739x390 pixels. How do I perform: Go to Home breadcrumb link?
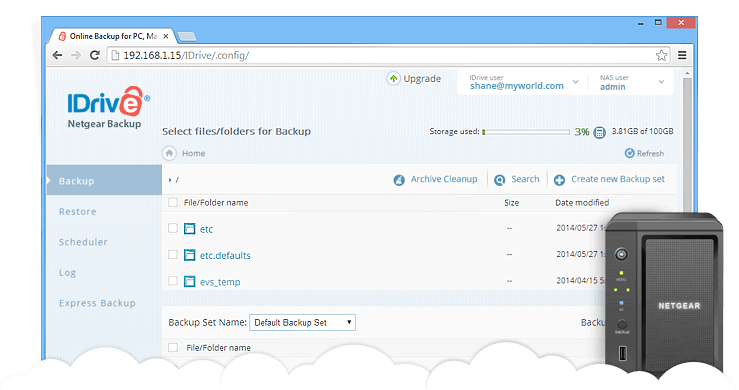click(193, 153)
